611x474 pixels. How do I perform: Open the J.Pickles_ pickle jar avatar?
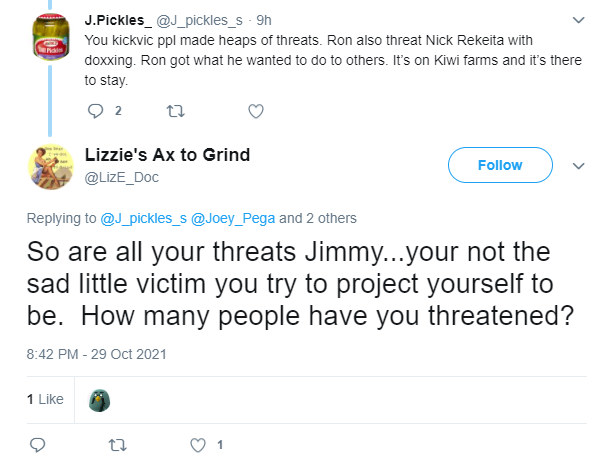tap(51, 37)
